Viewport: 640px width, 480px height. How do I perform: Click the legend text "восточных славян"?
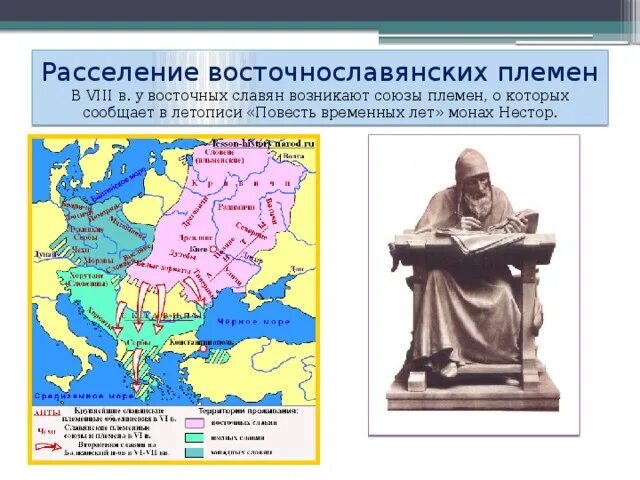(244, 423)
